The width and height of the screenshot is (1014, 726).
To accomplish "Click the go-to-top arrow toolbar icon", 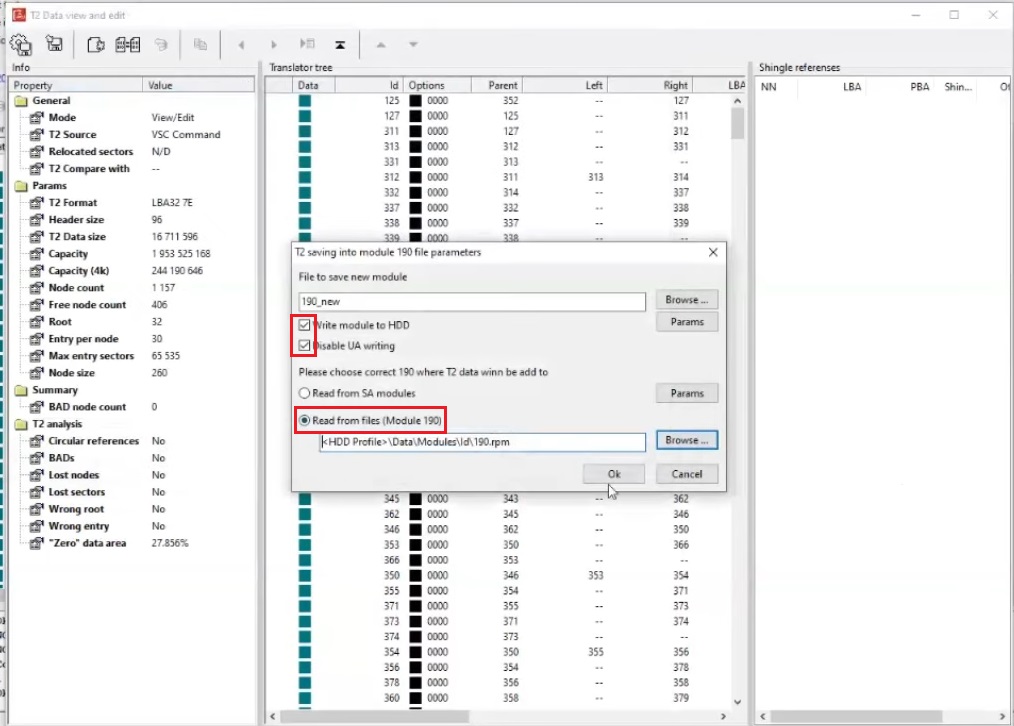I will pos(341,44).
